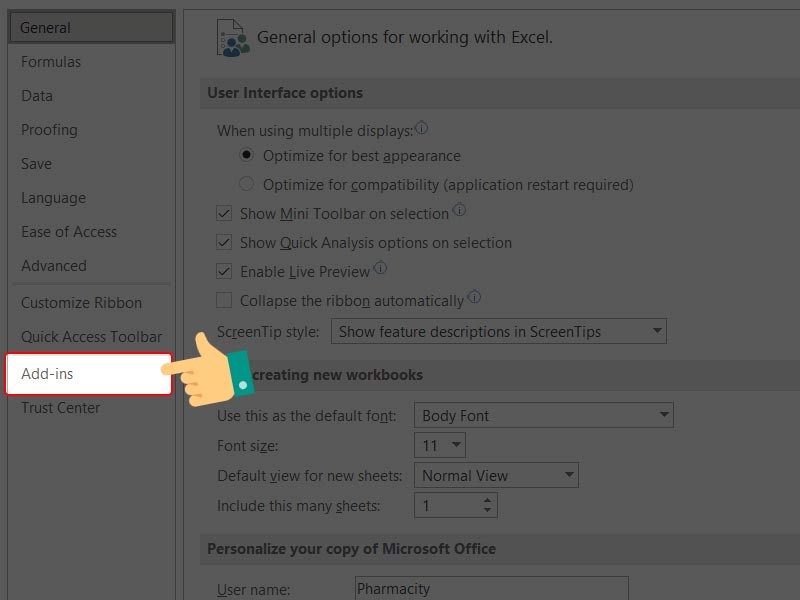Click the 'Default view for new sheets' label
Screen dimensions: 800x600
click(310, 476)
